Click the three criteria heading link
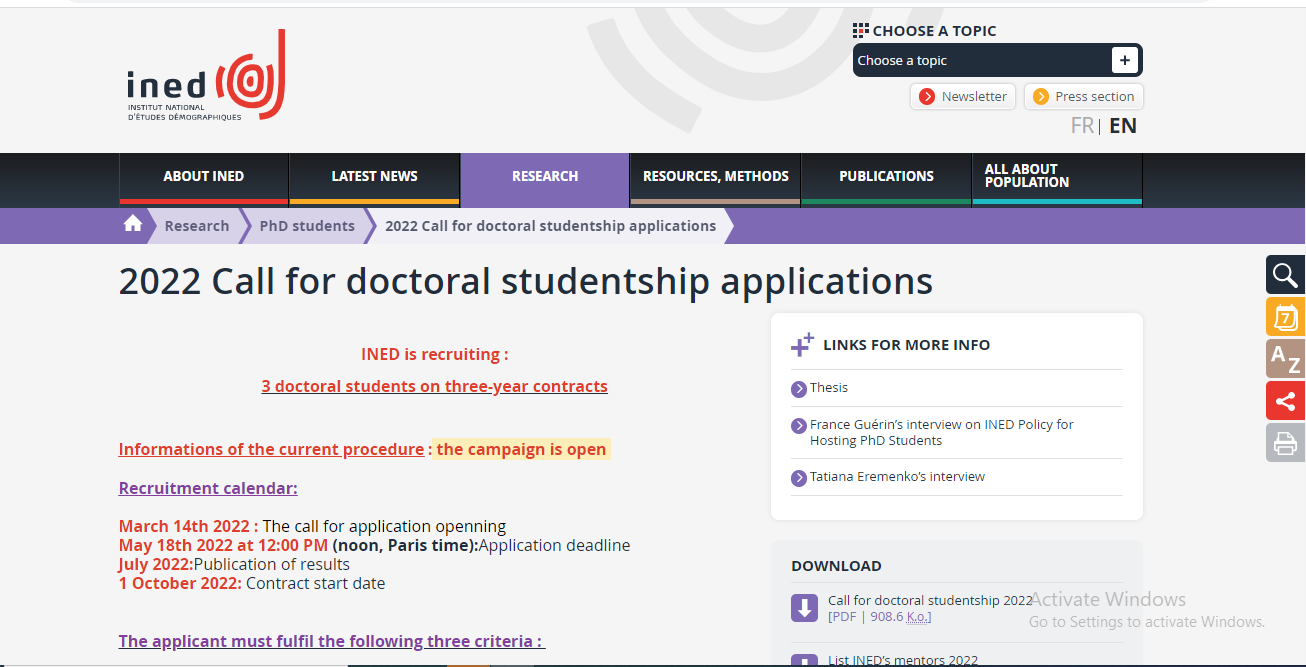1306x667 pixels. pos(332,641)
